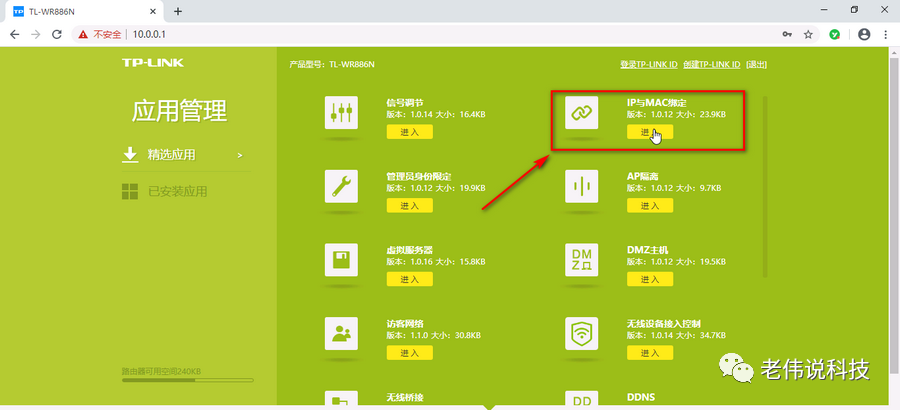
Task: Open the saved password key icon
Action: [787, 34]
